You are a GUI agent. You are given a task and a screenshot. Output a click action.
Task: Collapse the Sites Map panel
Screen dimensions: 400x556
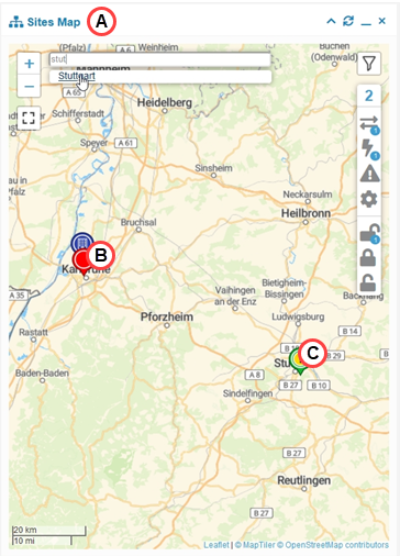[331, 21]
